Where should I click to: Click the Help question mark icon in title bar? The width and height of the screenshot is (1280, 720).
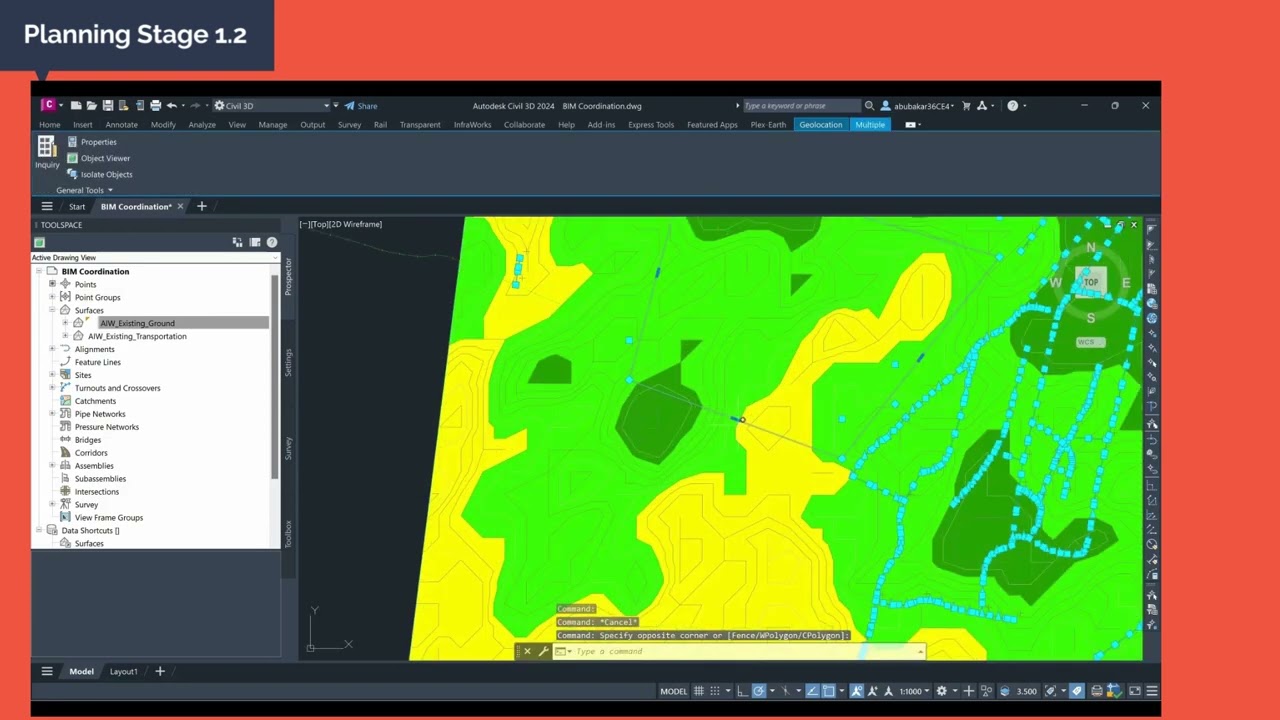[1012, 106]
